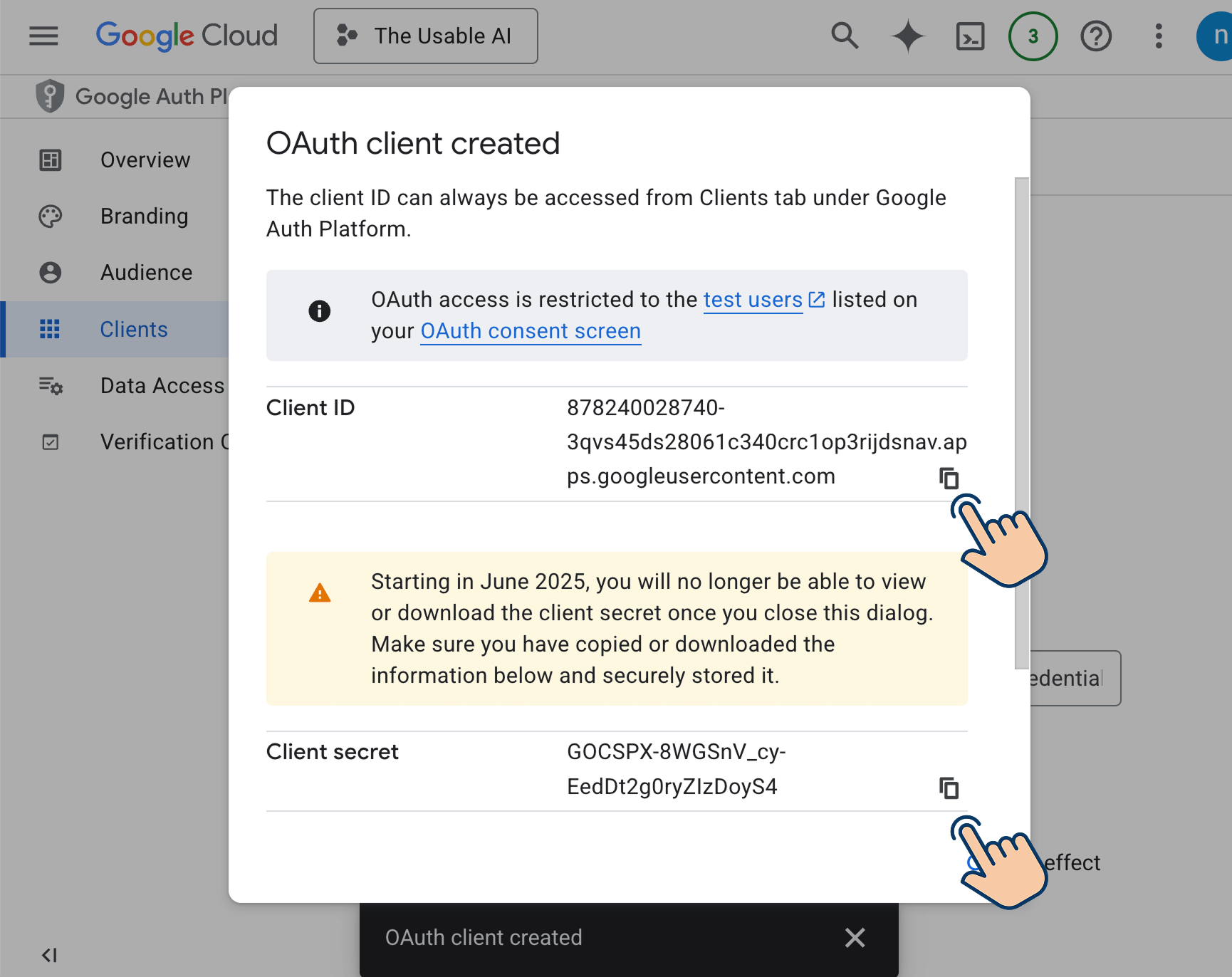Open the Gemini sparkle assistant icon
The width and height of the screenshot is (1232, 977).
point(908,36)
